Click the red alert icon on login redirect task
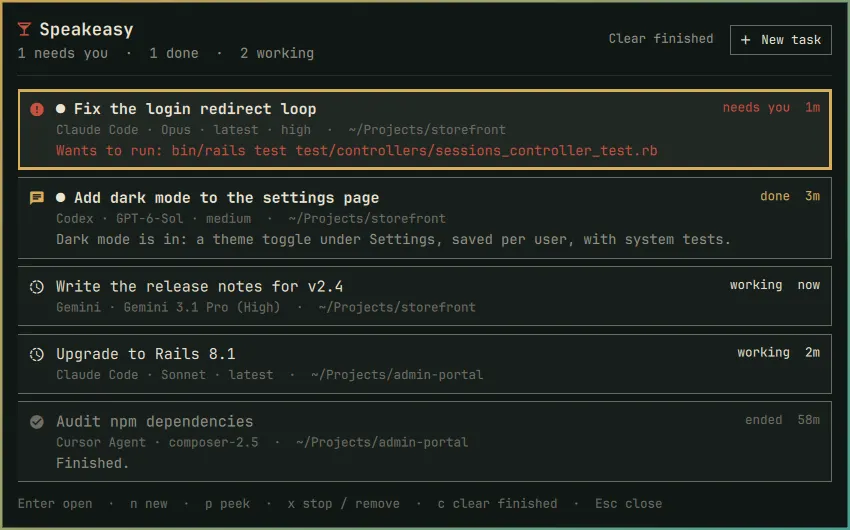Viewport: 850px width, 530px height. pyautogui.click(x=37, y=109)
